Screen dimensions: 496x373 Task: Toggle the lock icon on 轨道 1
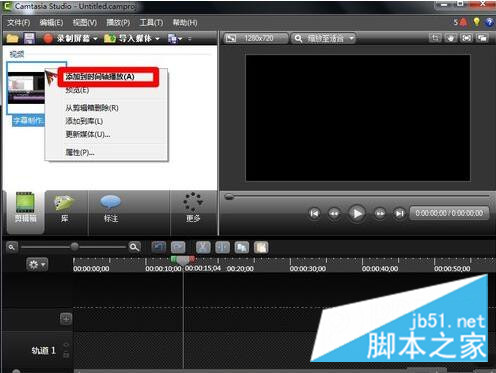tap(66, 355)
